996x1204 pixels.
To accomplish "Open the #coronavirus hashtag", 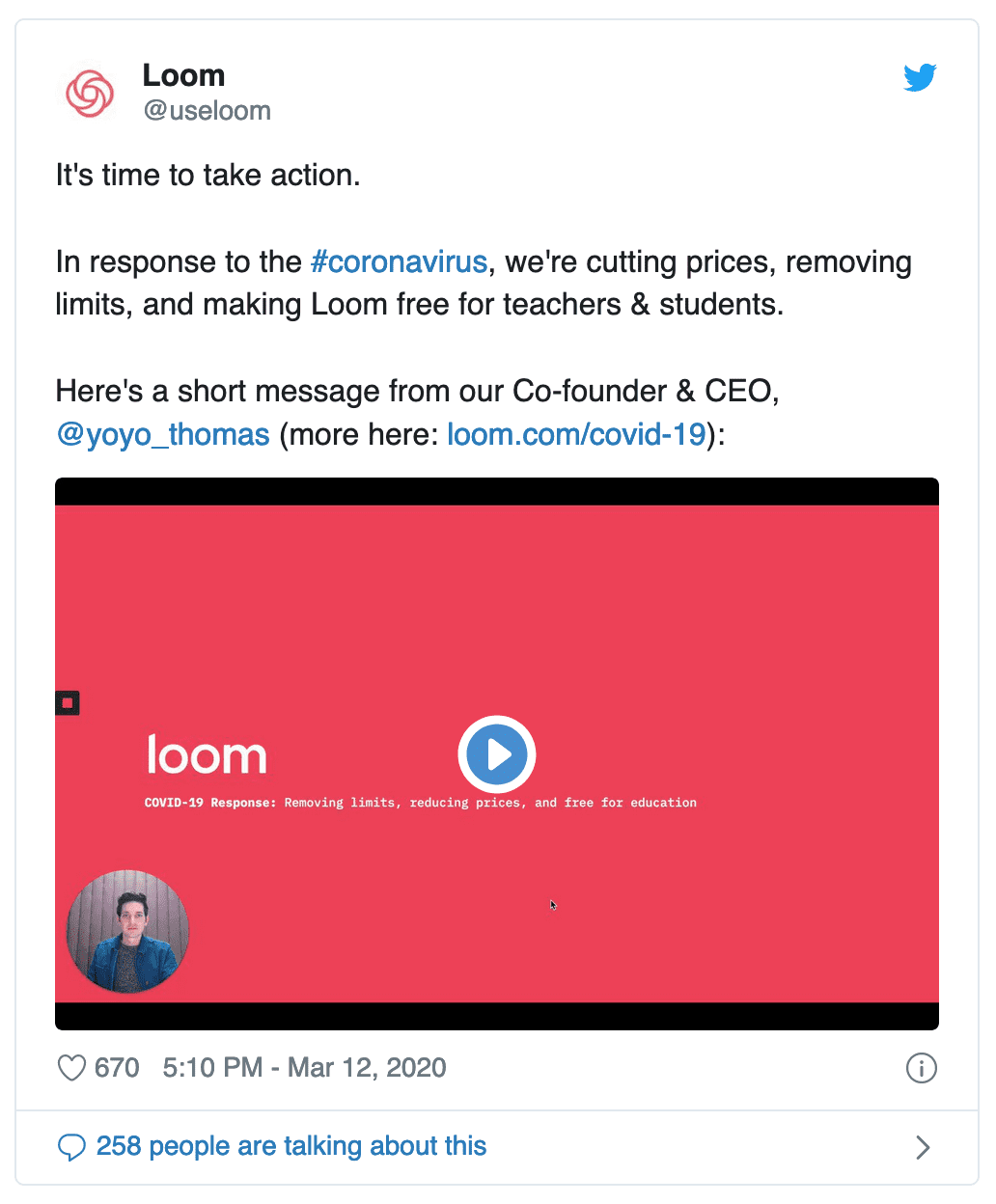I will (x=400, y=261).
